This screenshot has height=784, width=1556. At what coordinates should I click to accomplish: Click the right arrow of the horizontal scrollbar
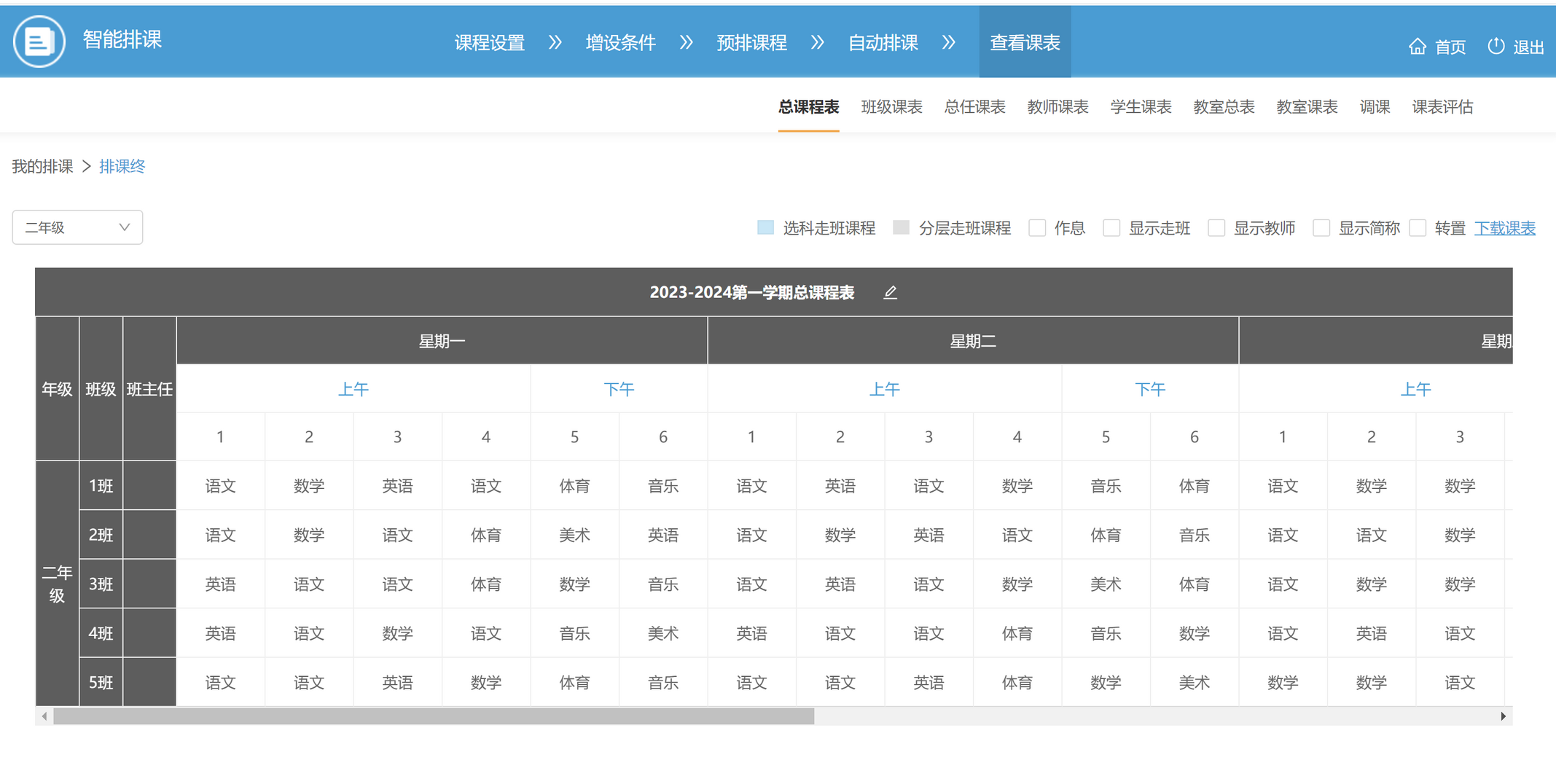(1503, 716)
